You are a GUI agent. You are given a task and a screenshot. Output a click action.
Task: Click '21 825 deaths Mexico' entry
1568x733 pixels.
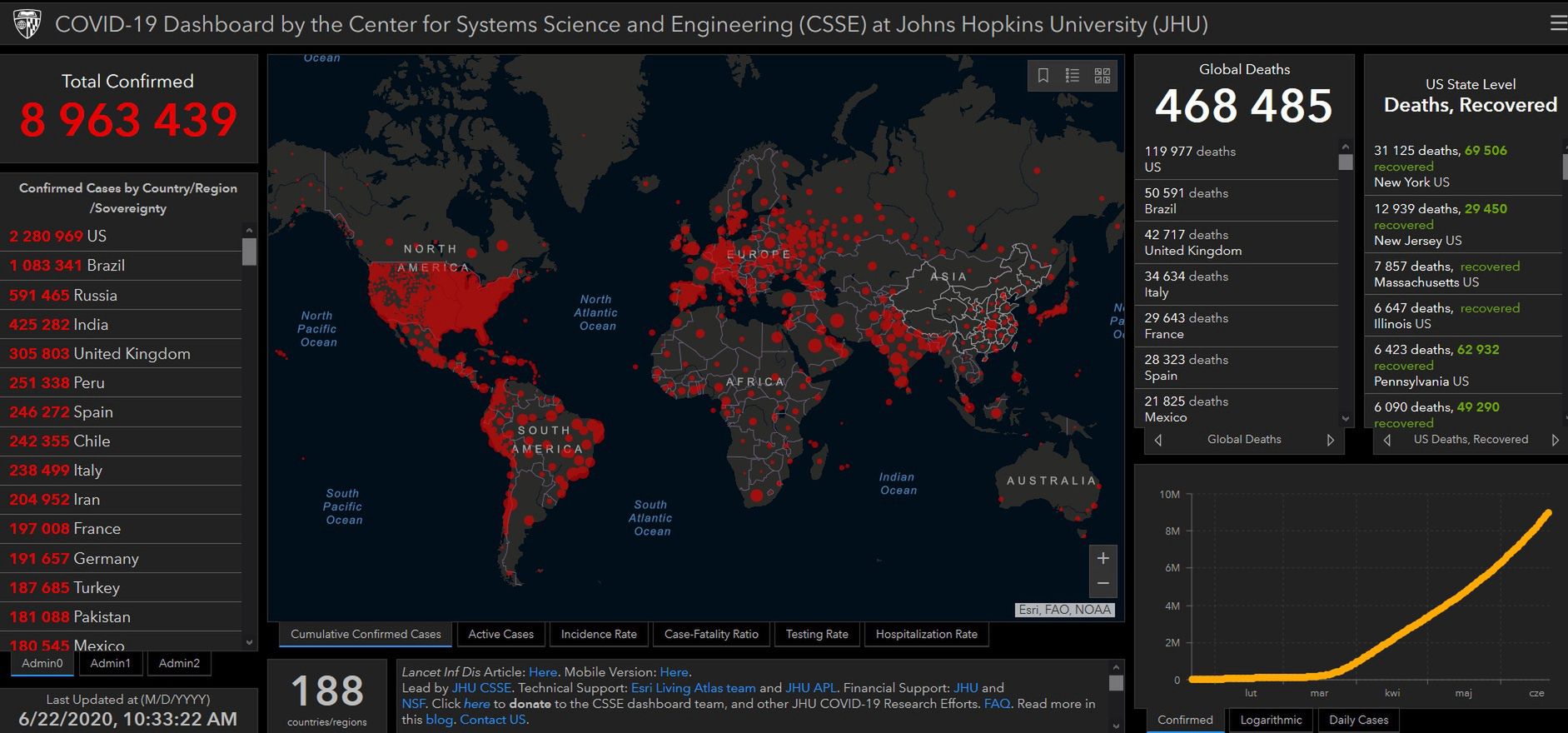(1237, 409)
